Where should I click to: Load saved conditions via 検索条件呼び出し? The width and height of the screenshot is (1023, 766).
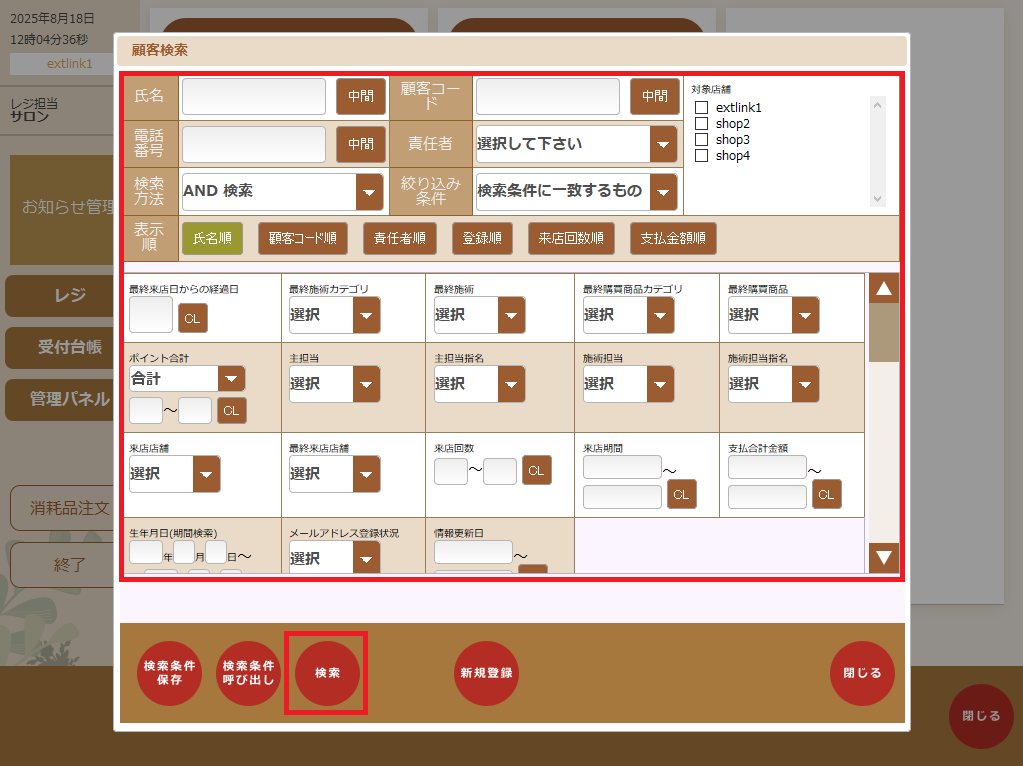[247, 673]
